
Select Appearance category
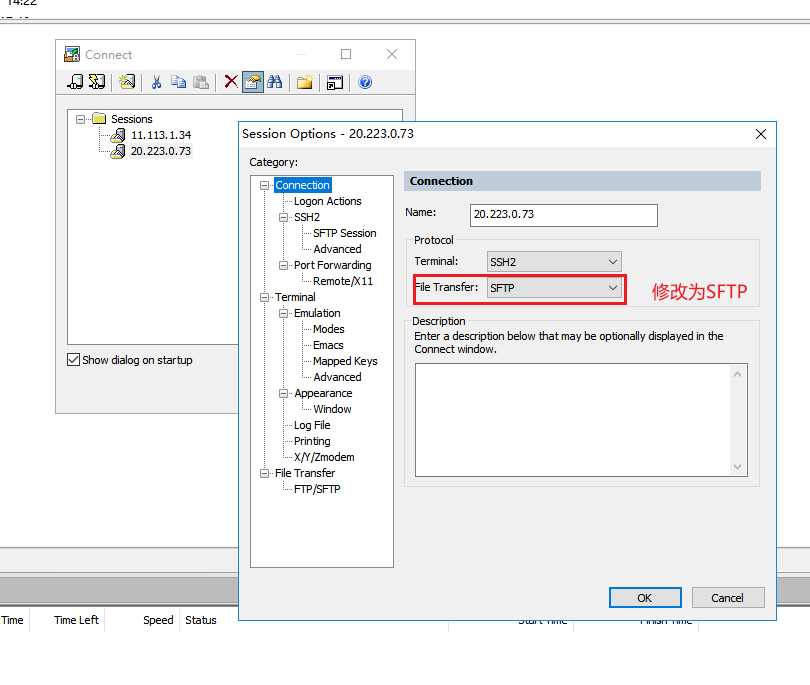coord(323,393)
